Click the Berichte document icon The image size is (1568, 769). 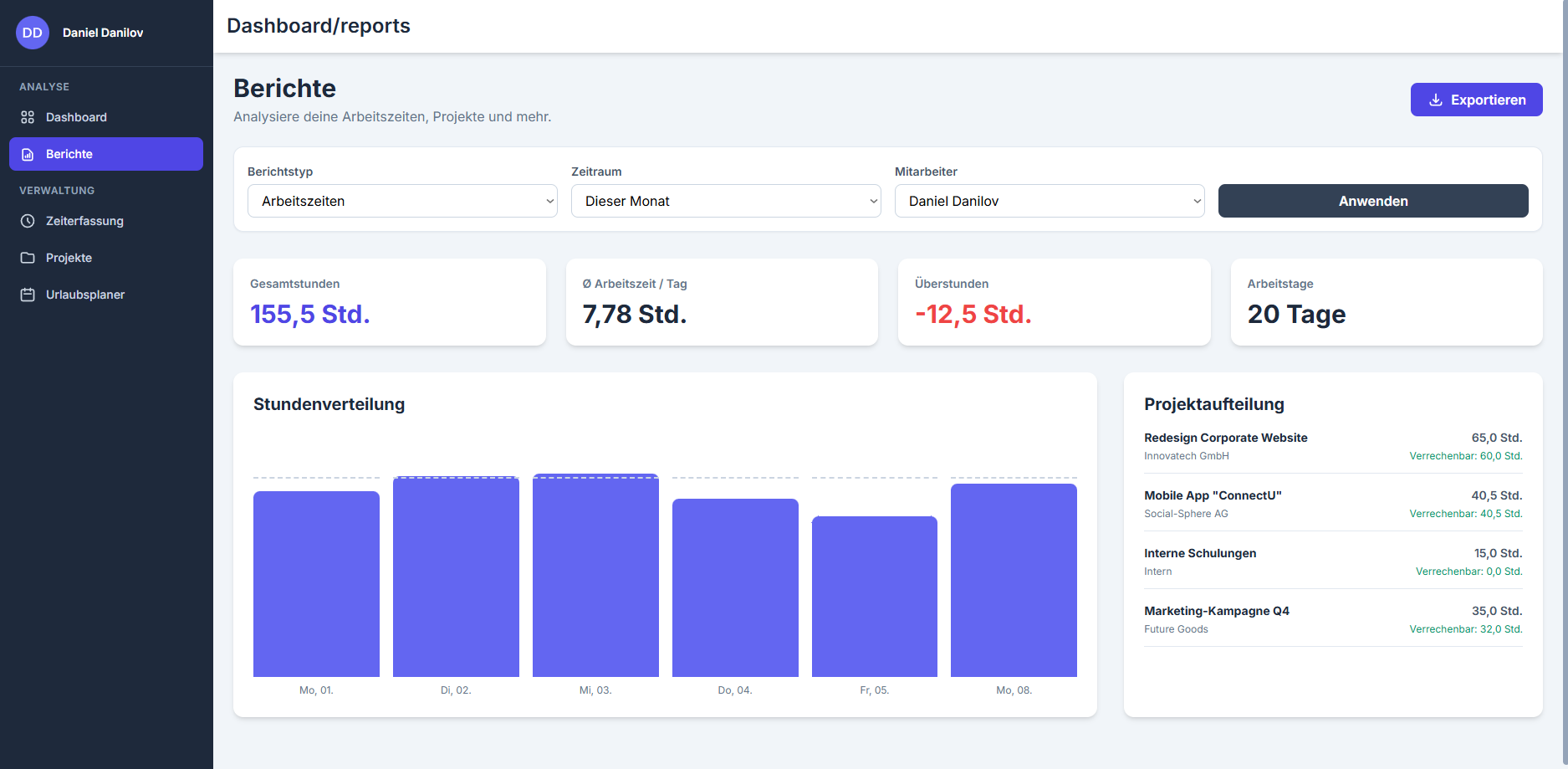(x=28, y=154)
